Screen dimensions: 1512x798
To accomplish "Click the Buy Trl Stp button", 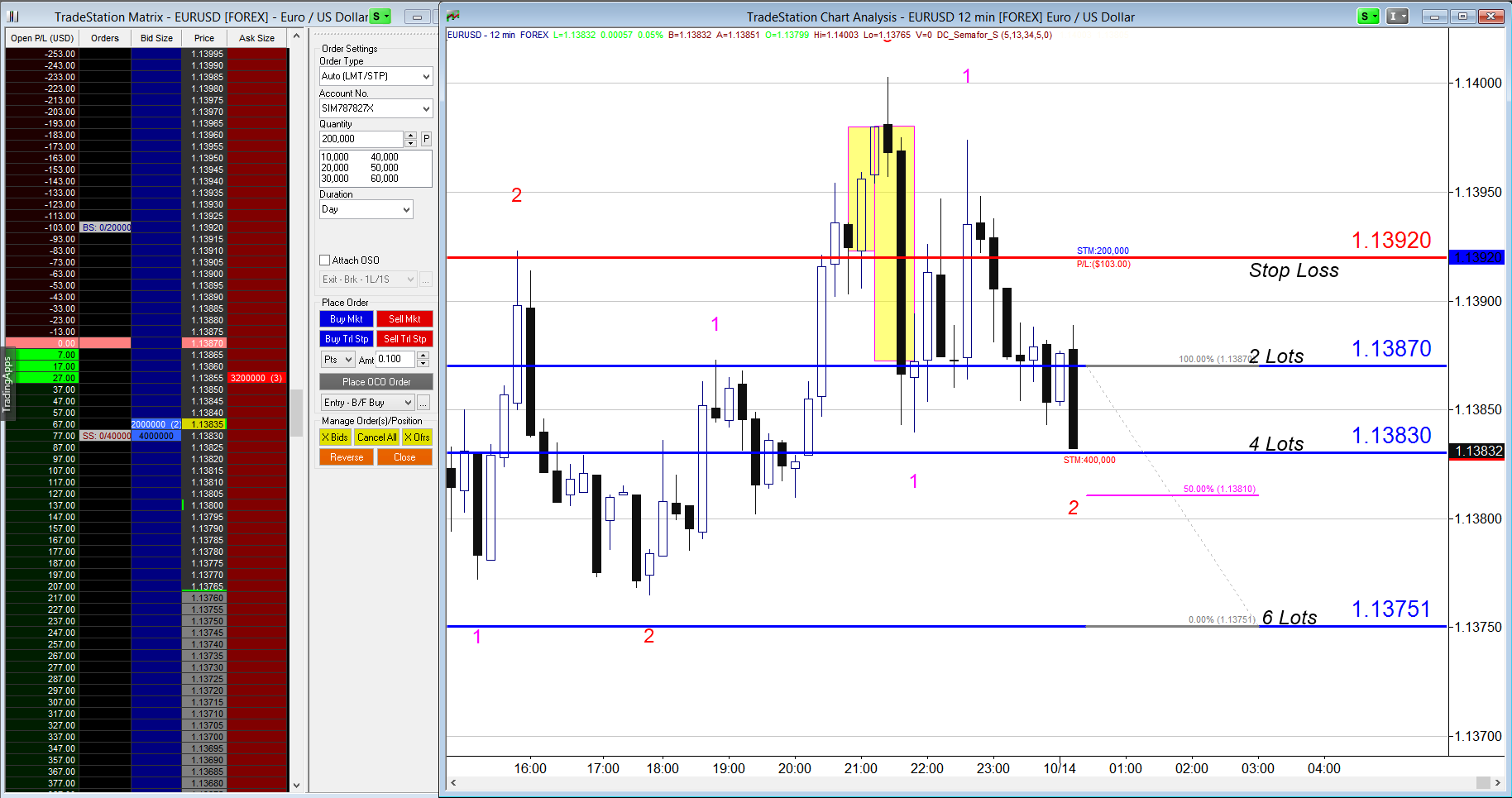I will 347,339.
